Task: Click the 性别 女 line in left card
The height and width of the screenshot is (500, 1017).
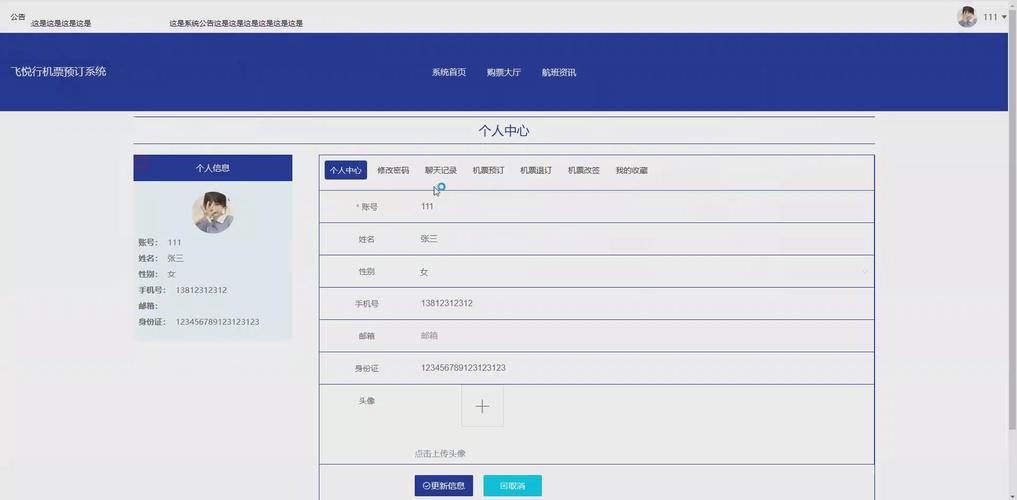Action: coord(157,274)
